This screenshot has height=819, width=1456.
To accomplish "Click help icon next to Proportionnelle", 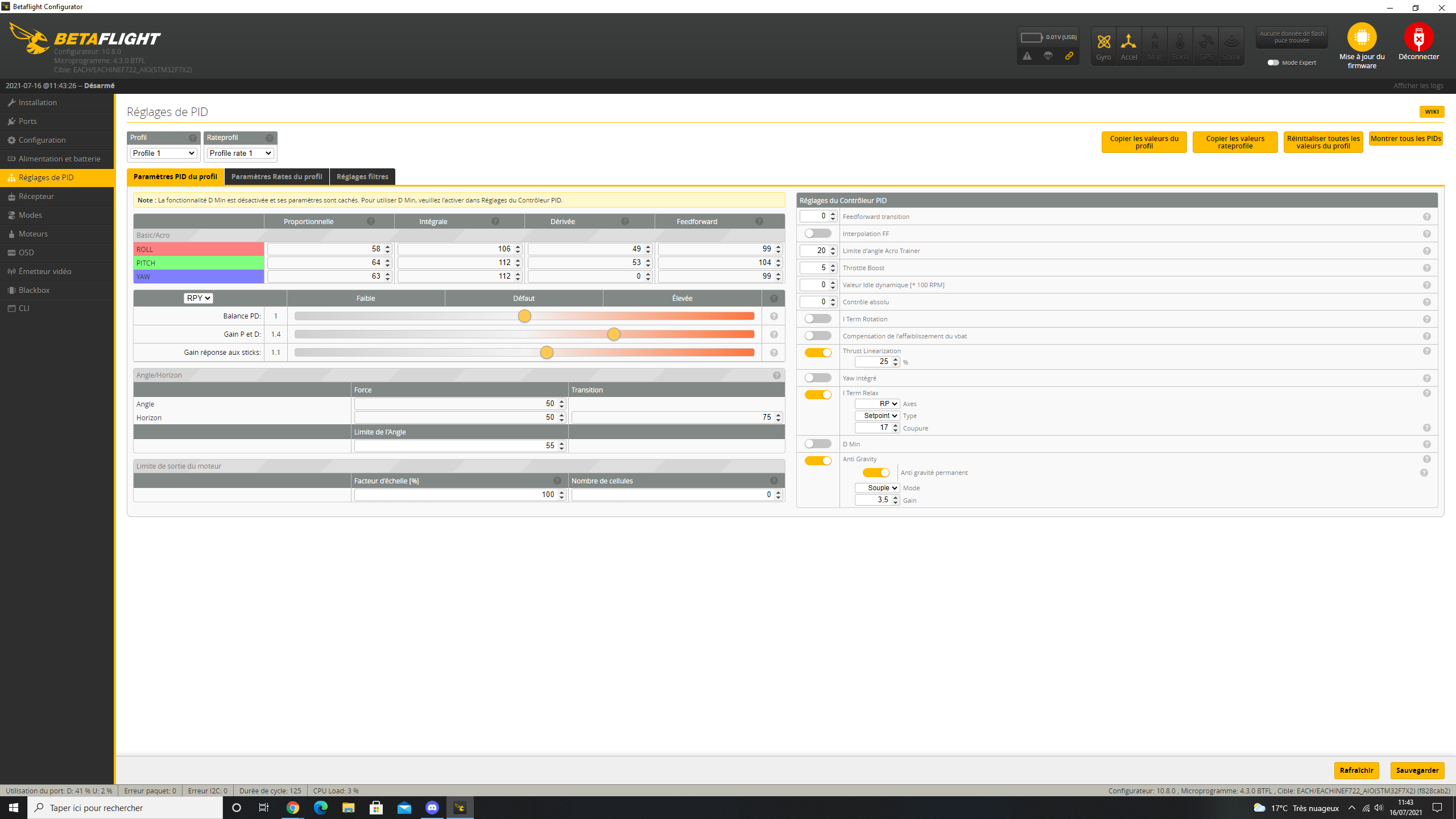I will pos(371,221).
